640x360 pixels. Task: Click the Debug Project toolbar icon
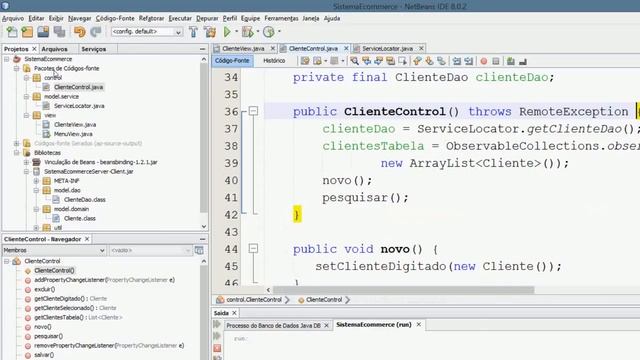247,31
